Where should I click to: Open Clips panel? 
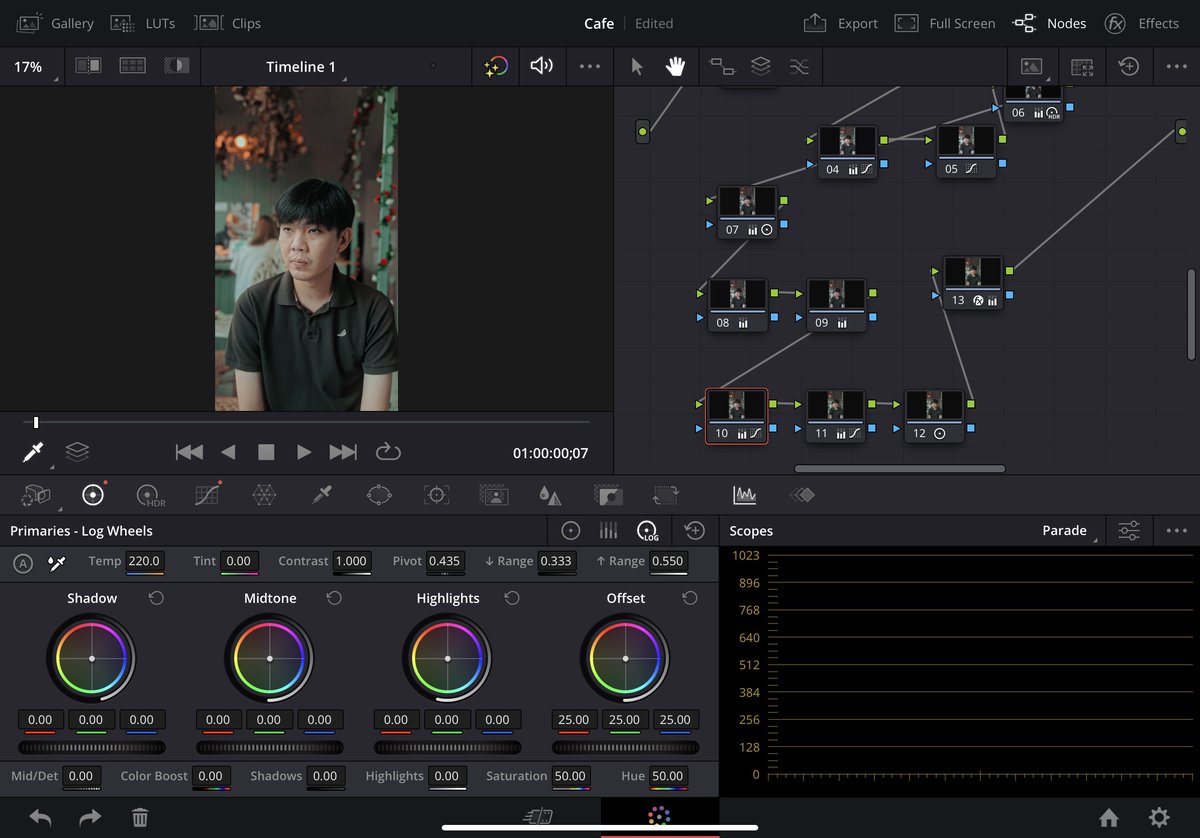227,23
